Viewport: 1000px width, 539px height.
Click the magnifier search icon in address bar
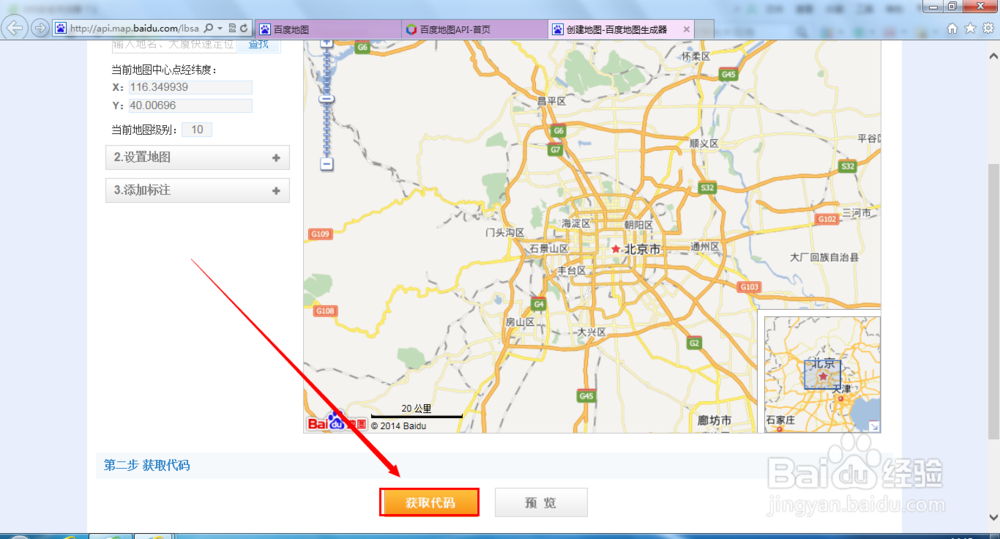(x=209, y=28)
